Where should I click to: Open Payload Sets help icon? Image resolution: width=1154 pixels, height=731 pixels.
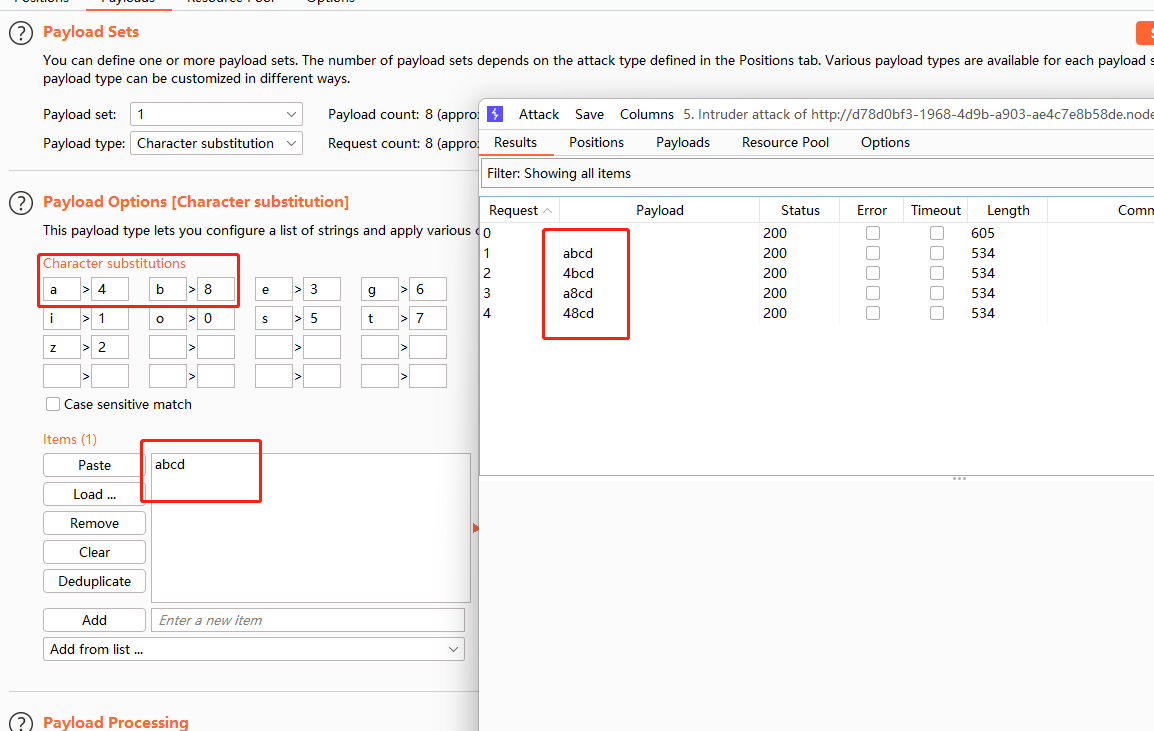pos(21,32)
